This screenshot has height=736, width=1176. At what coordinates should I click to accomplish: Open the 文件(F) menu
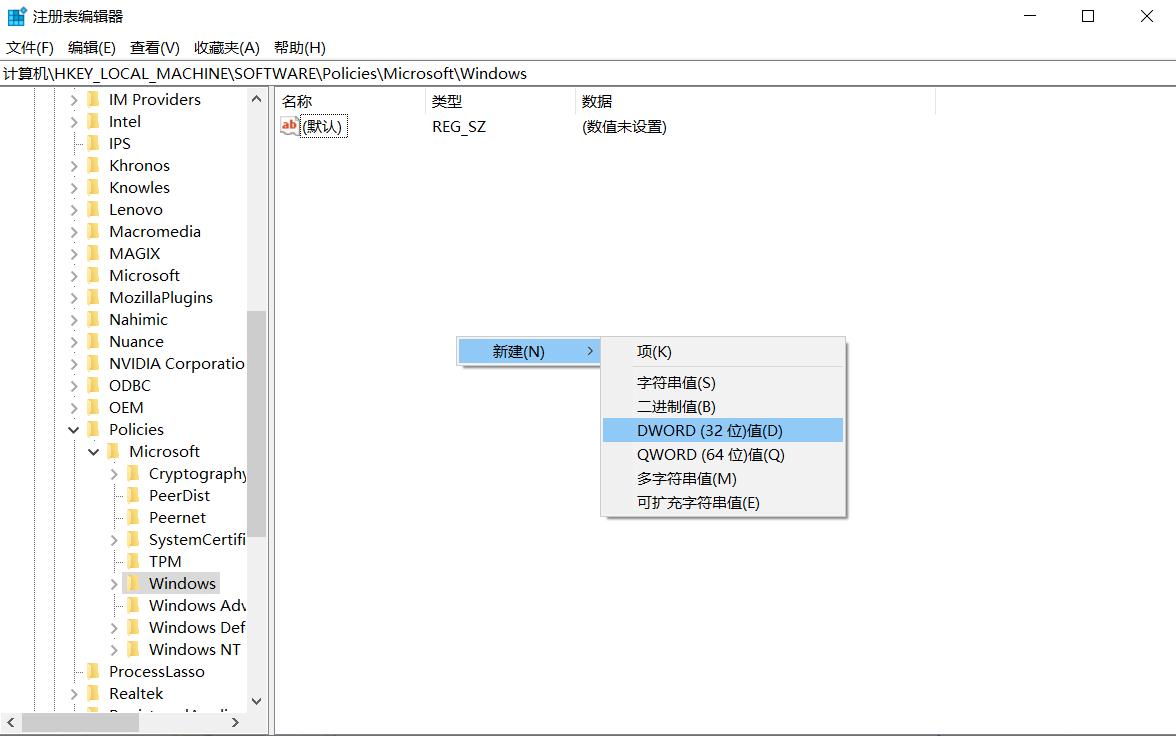point(29,47)
